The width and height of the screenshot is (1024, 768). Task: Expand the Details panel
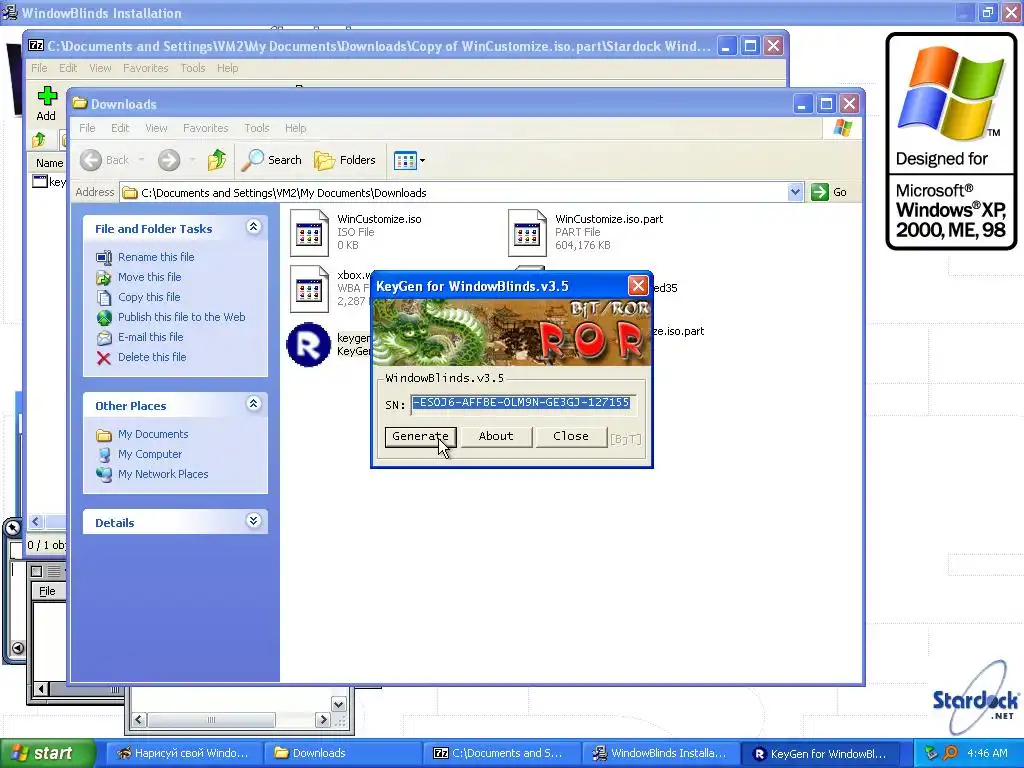click(253, 520)
